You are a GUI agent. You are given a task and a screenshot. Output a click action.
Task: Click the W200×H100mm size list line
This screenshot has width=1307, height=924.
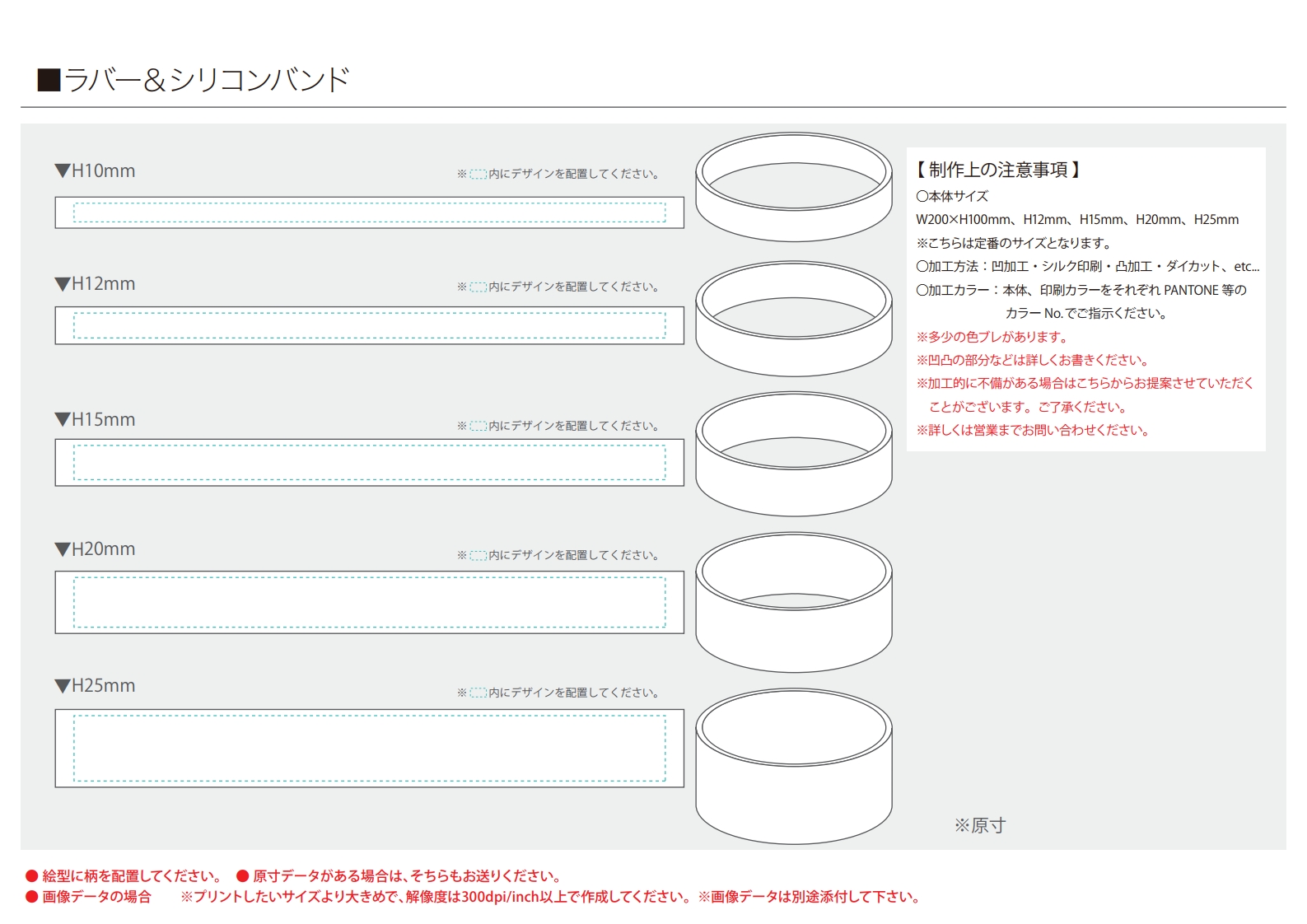(x=1077, y=219)
